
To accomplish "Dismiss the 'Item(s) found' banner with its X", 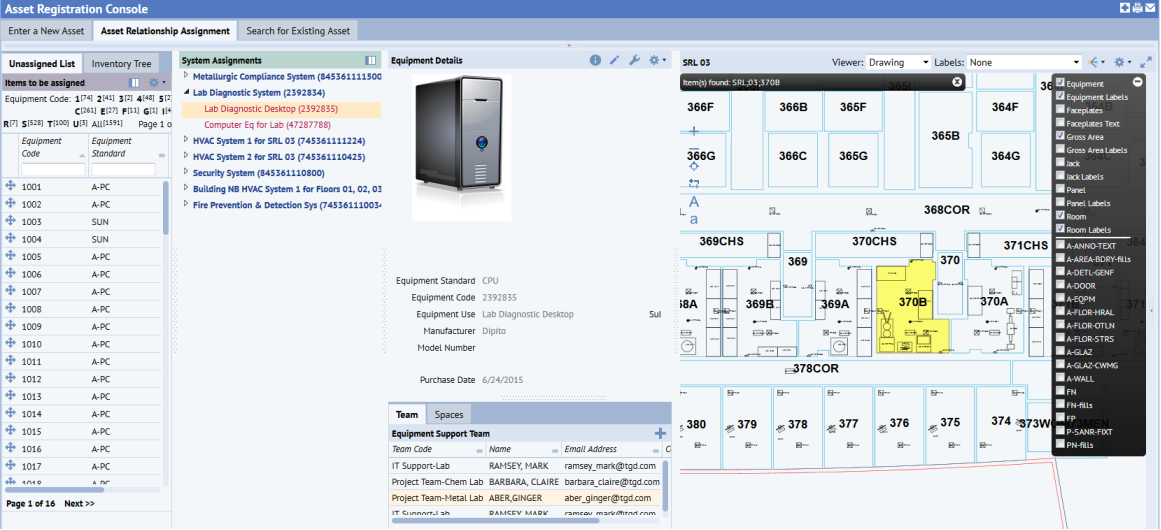I will point(957,82).
